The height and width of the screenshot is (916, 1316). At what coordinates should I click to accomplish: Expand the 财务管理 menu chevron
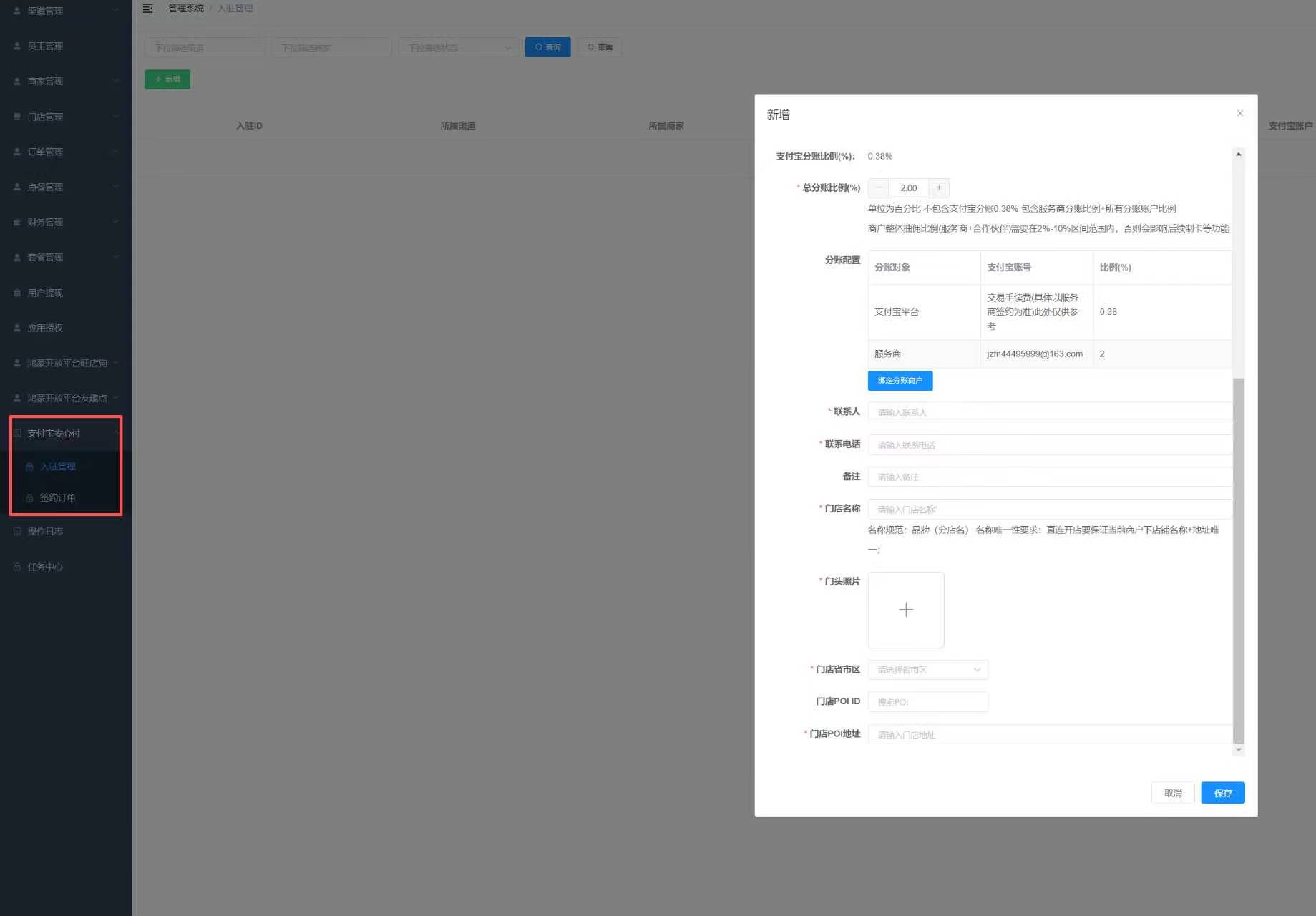coord(116,222)
